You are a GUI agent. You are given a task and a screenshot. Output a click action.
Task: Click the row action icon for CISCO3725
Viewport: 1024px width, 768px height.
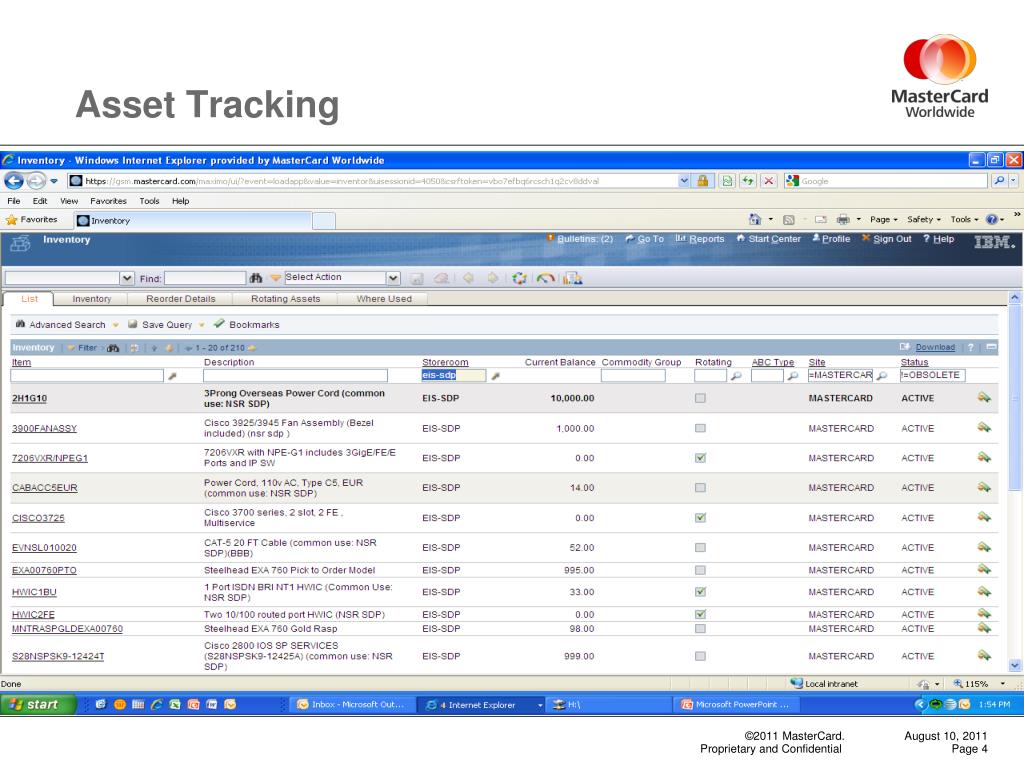tap(984, 517)
